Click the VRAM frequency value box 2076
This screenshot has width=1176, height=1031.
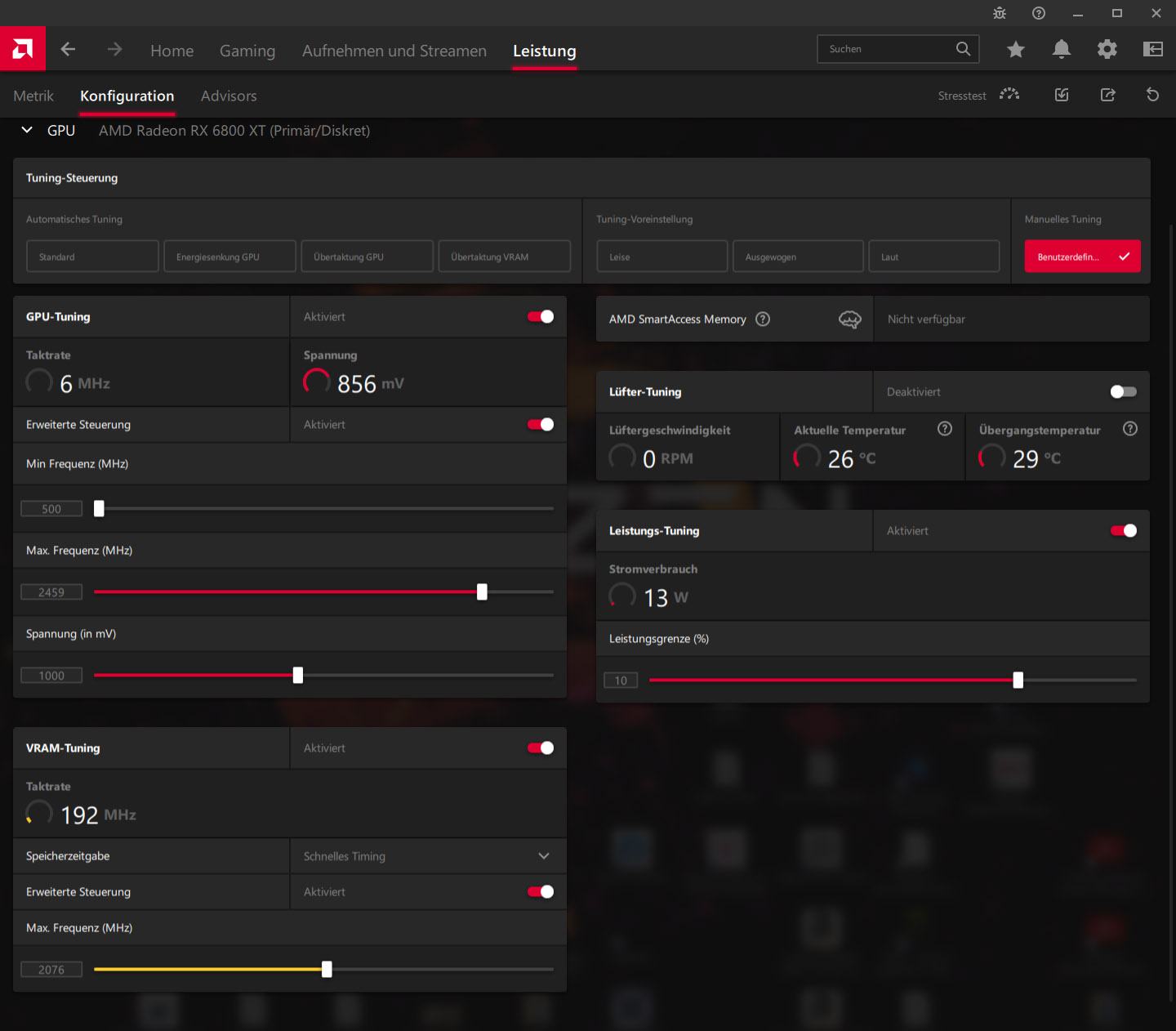click(51, 970)
